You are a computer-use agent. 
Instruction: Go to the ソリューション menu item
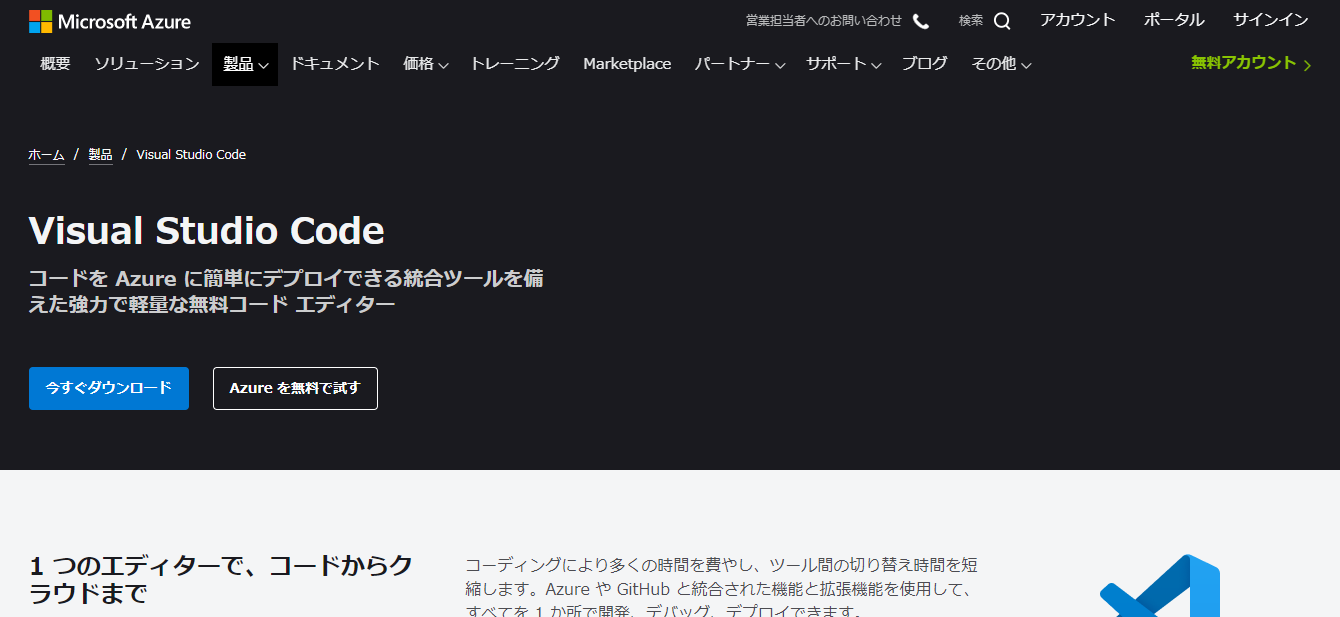[x=147, y=64]
